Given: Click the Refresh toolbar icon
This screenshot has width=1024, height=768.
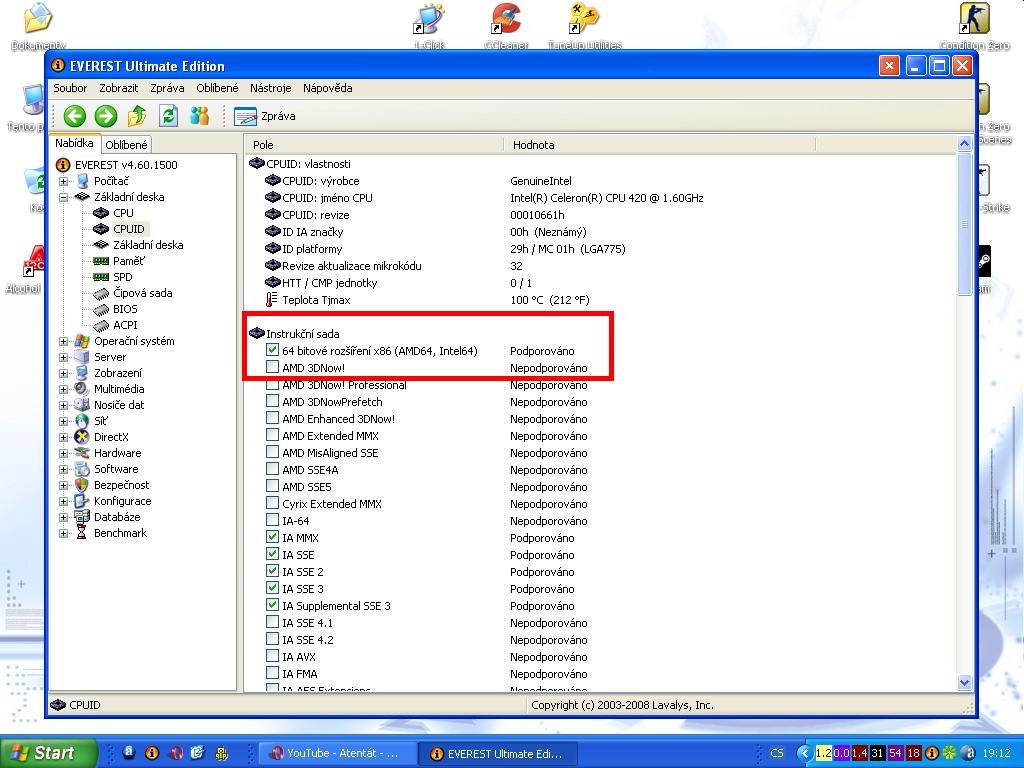Looking at the screenshot, I should point(168,116).
